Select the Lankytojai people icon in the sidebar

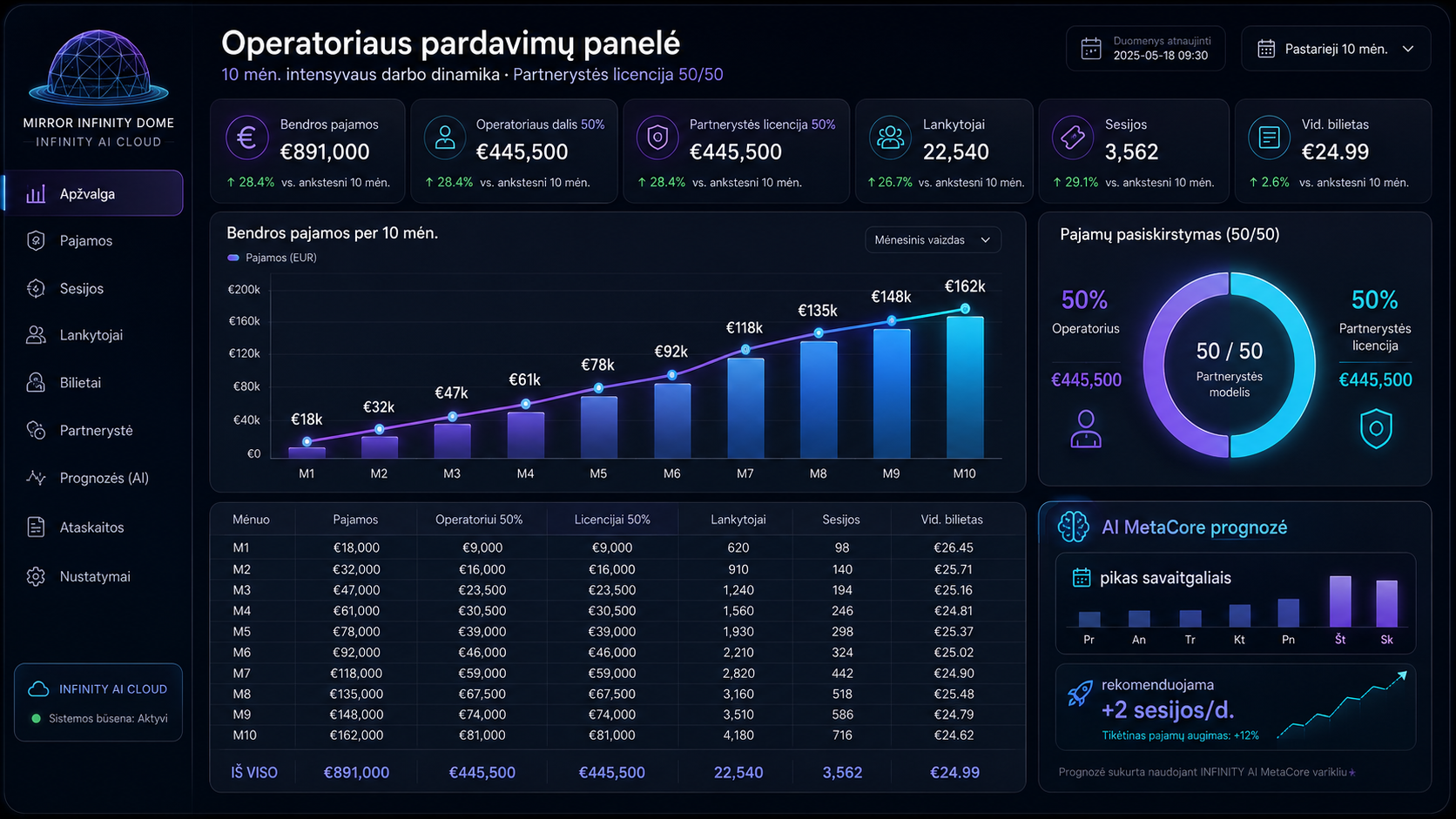[x=36, y=335]
